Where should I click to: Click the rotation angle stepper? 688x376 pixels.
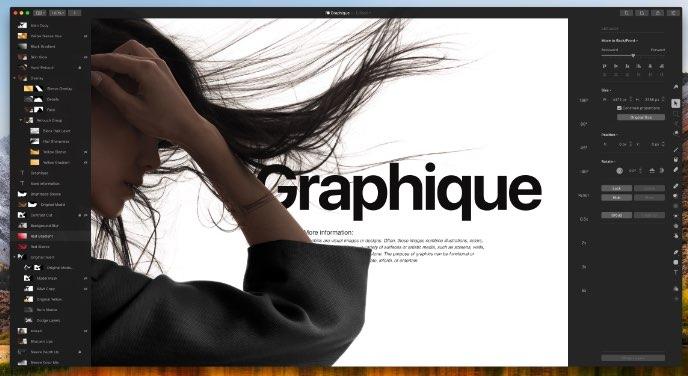click(641, 171)
